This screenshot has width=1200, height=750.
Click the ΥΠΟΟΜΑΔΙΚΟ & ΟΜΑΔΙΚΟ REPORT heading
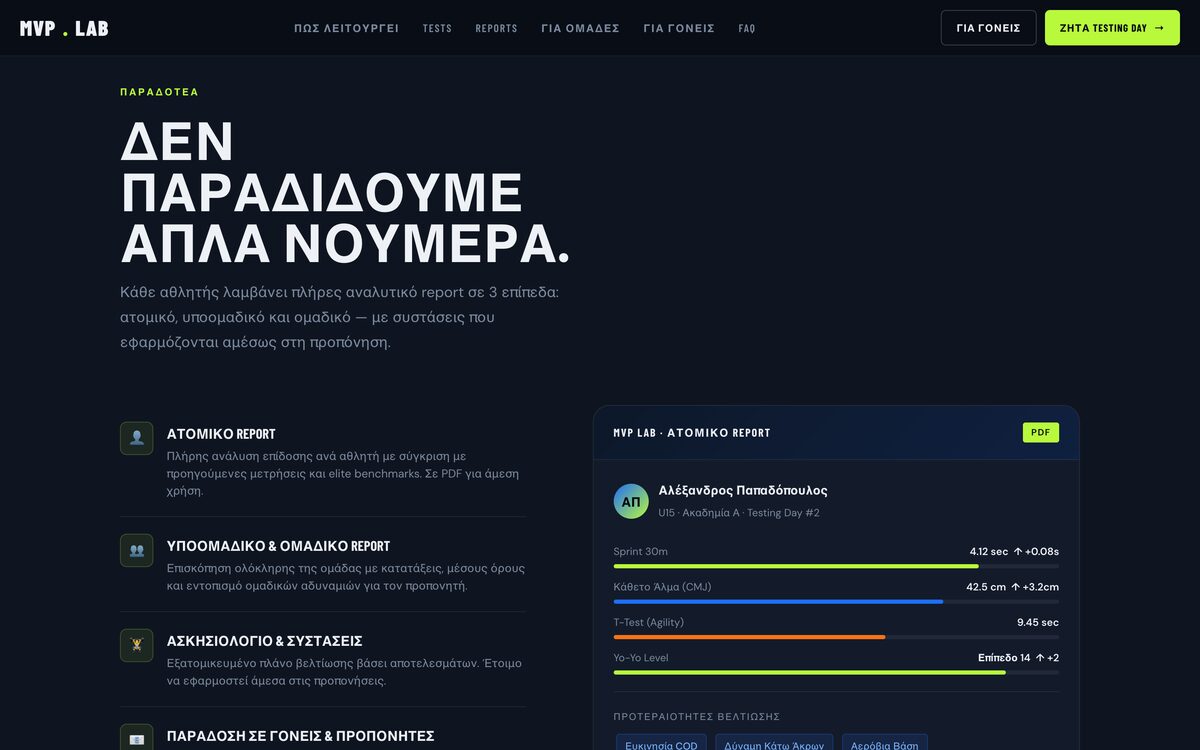(x=278, y=546)
